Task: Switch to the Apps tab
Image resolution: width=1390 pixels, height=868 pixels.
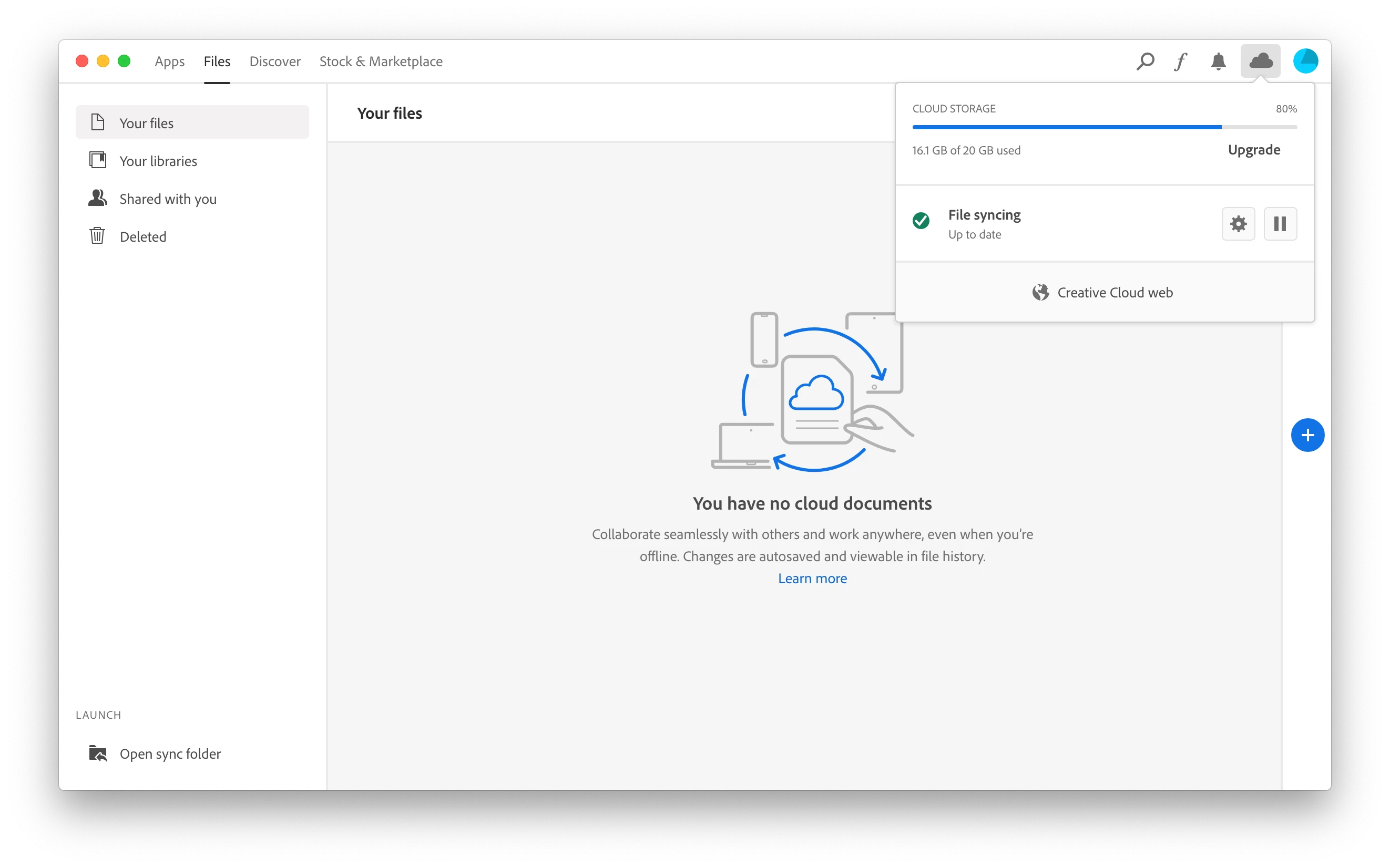Action: 169,61
